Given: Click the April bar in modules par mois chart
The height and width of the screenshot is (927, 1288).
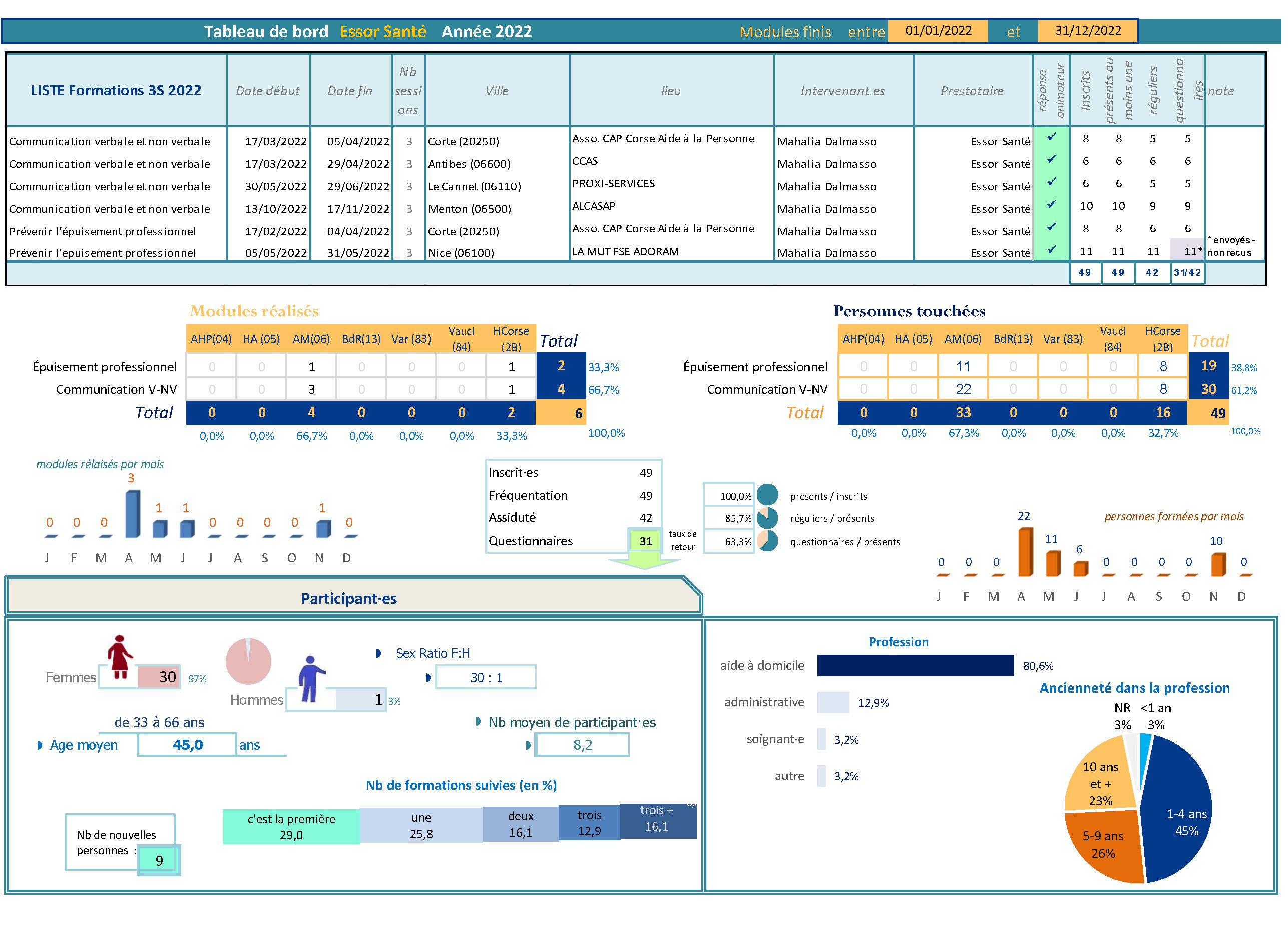Looking at the screenshot, I should (132, 514).
